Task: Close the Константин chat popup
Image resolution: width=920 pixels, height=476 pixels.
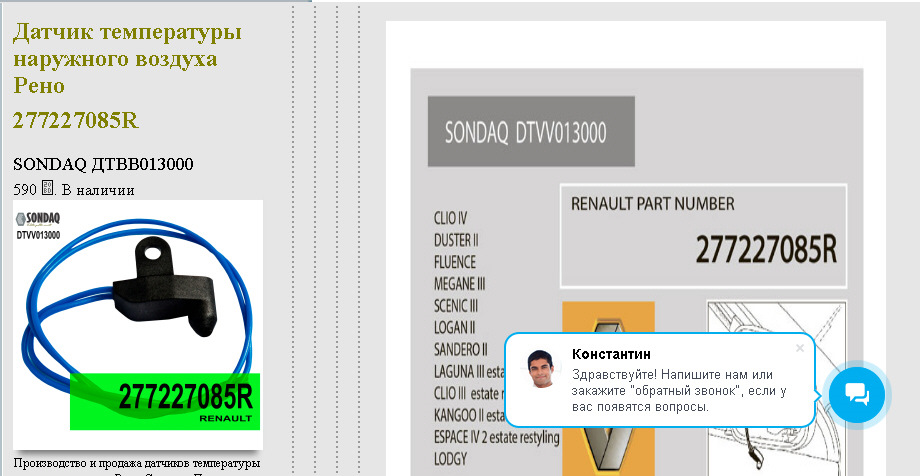Action: (799, 349)
